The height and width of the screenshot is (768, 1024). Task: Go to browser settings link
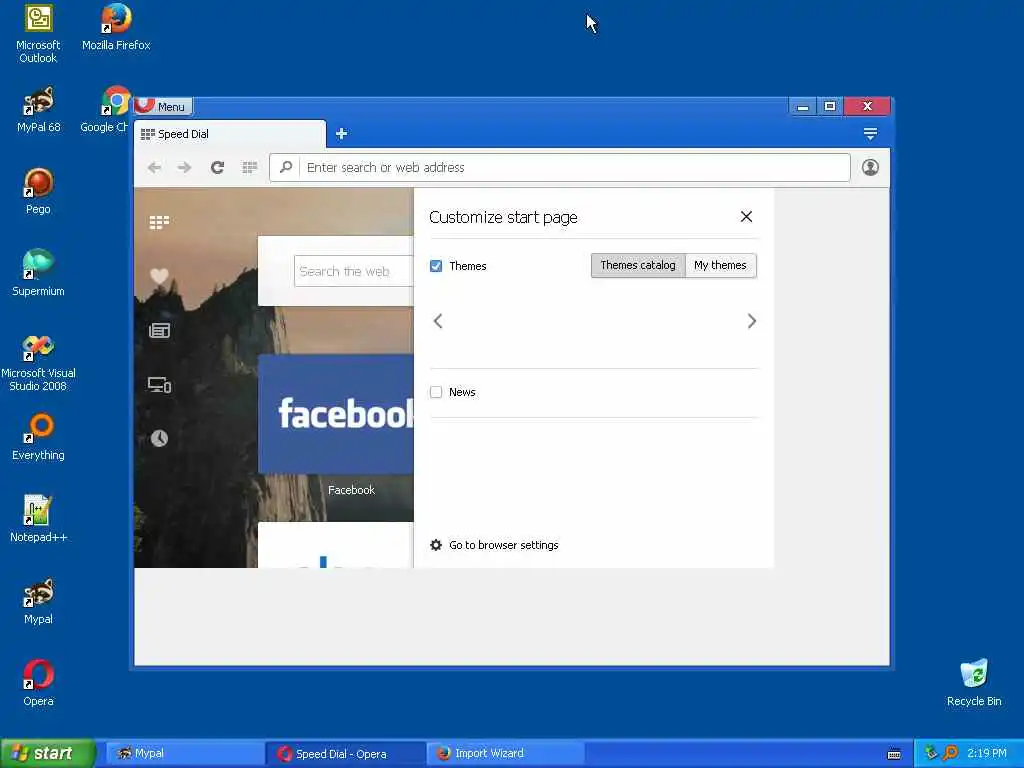(x=504, y=545)
